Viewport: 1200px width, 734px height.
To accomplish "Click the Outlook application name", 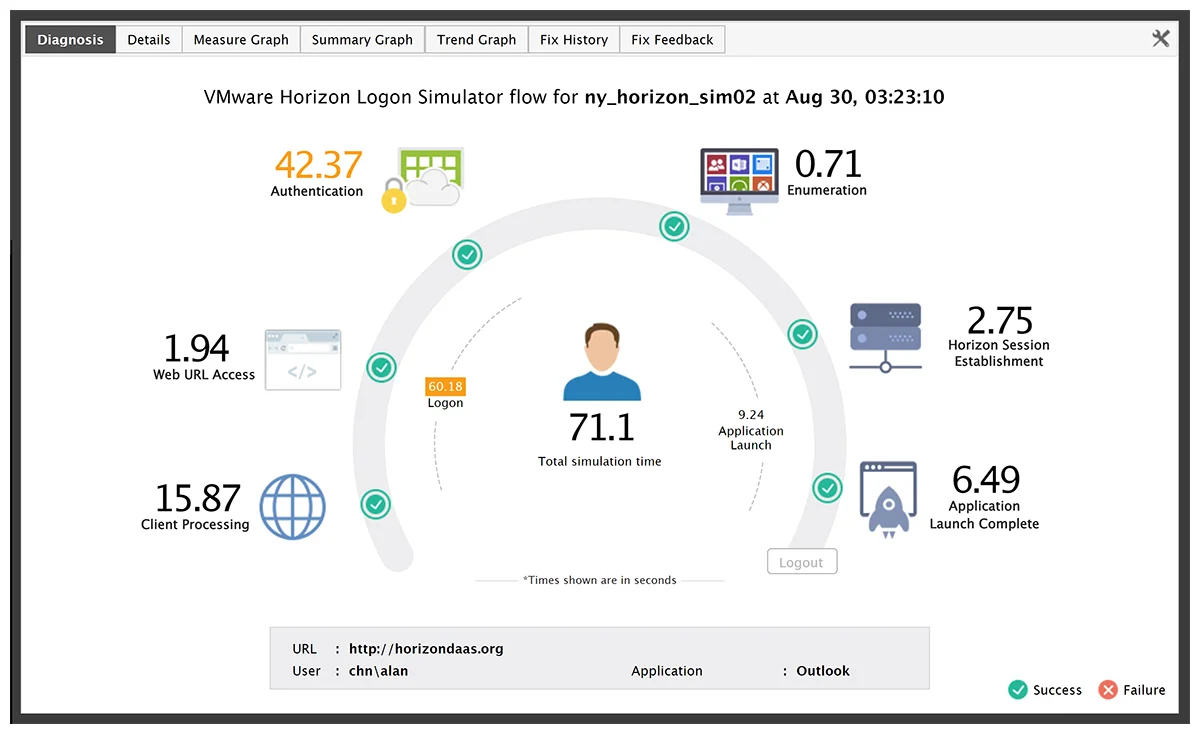I will coord(823,671).
